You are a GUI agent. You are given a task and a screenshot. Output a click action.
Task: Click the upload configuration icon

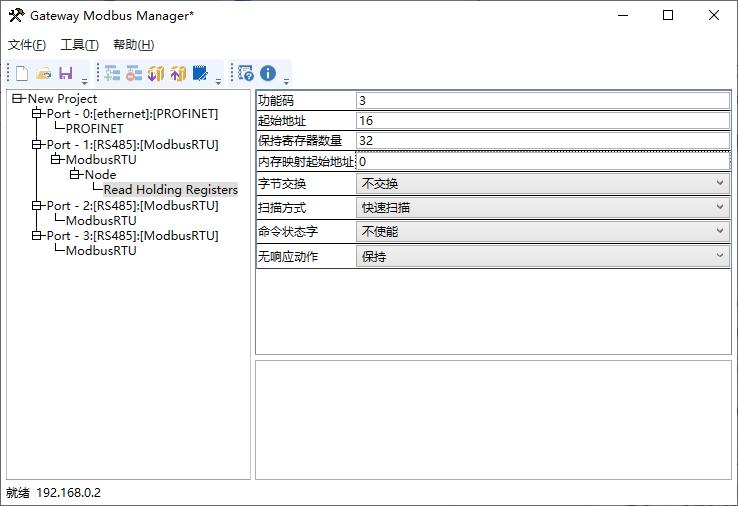pos(178,73)
